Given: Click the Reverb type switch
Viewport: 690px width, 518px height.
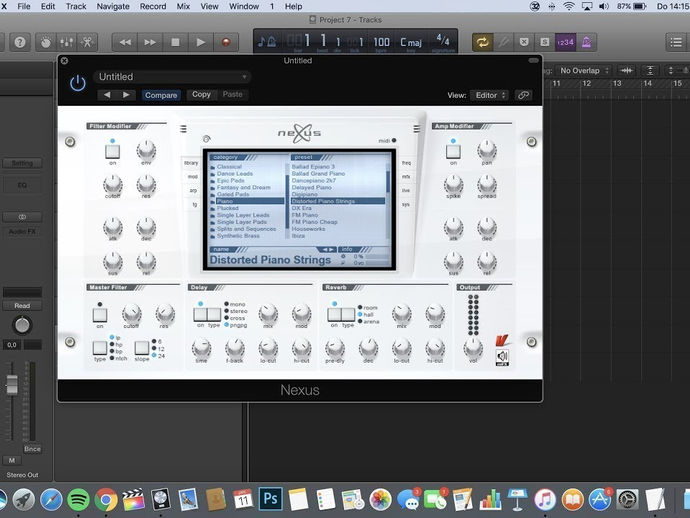Looking at the screenshot, I should (348, 314).
